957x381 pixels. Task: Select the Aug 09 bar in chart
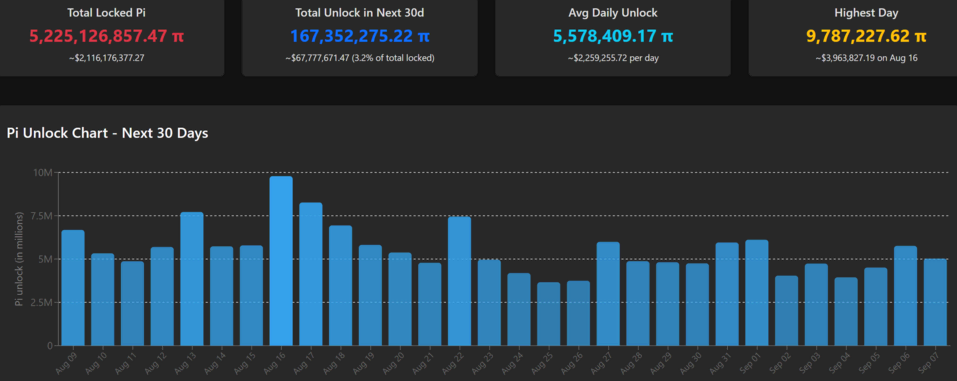click(x=73, y=288)
